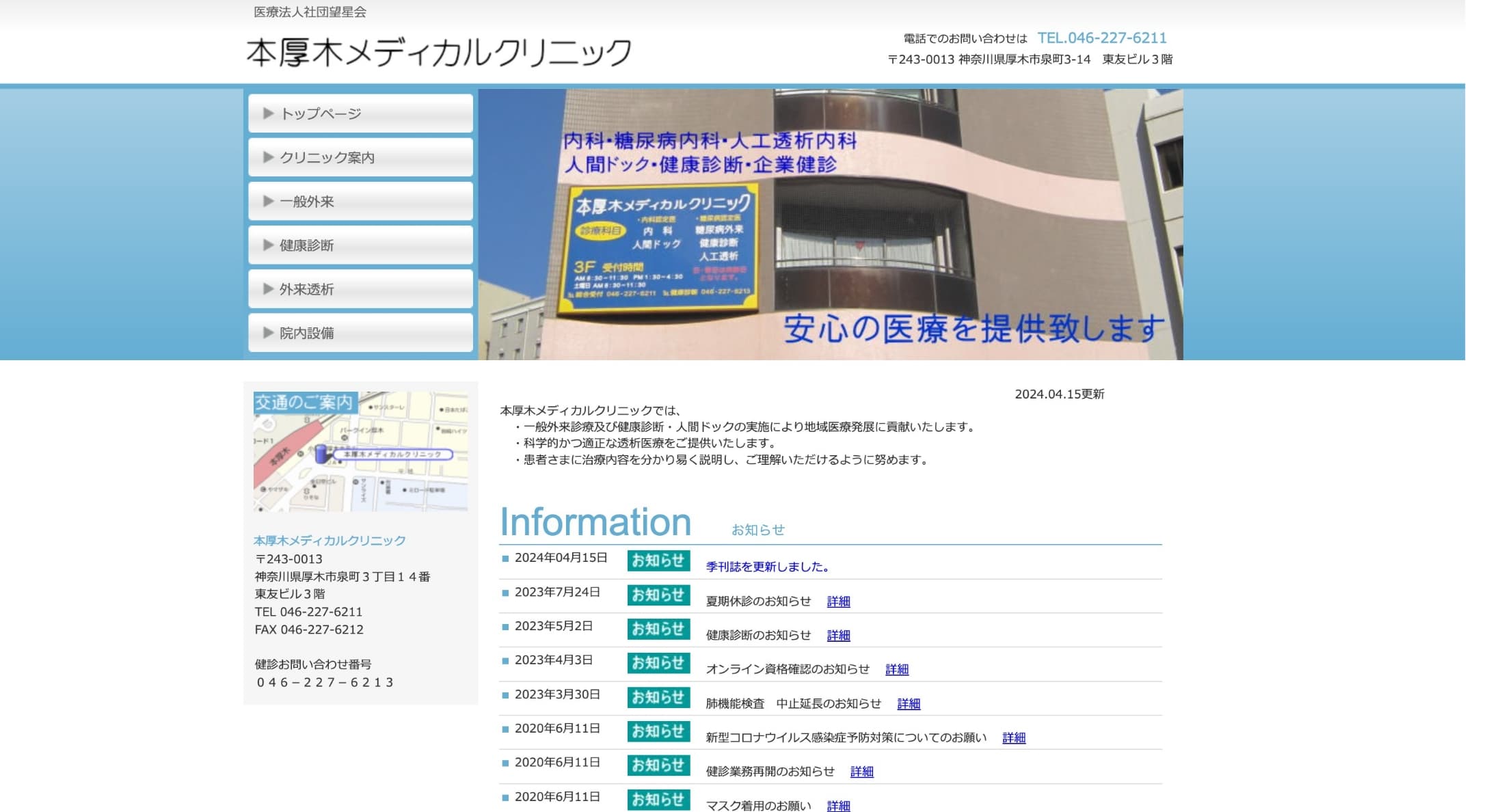Click the お知らせ badge for 2023年7月24日
The width and height of the screenshot is (1504, 812).
pyautogui.click(x=658, y=595)
